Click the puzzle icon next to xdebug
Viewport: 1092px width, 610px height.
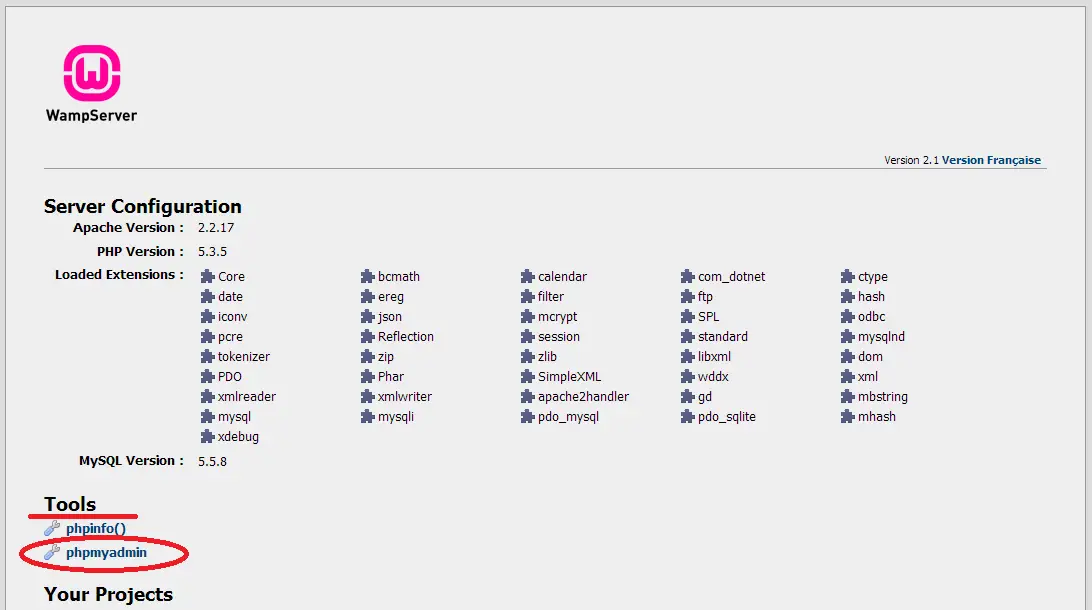[x=208, y=437]
